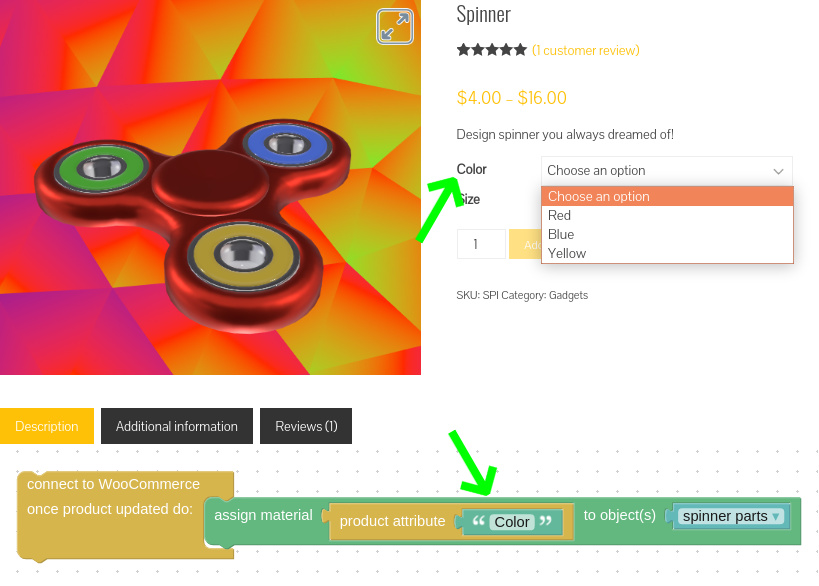This screenshot has width=819, height=586.
Task: Switch to the Description tab
Action: point(47,426)
